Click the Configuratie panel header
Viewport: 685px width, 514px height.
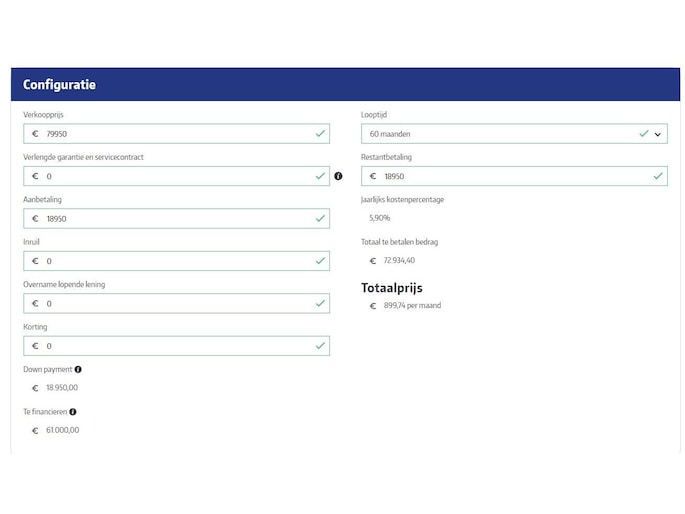point(345,85)
